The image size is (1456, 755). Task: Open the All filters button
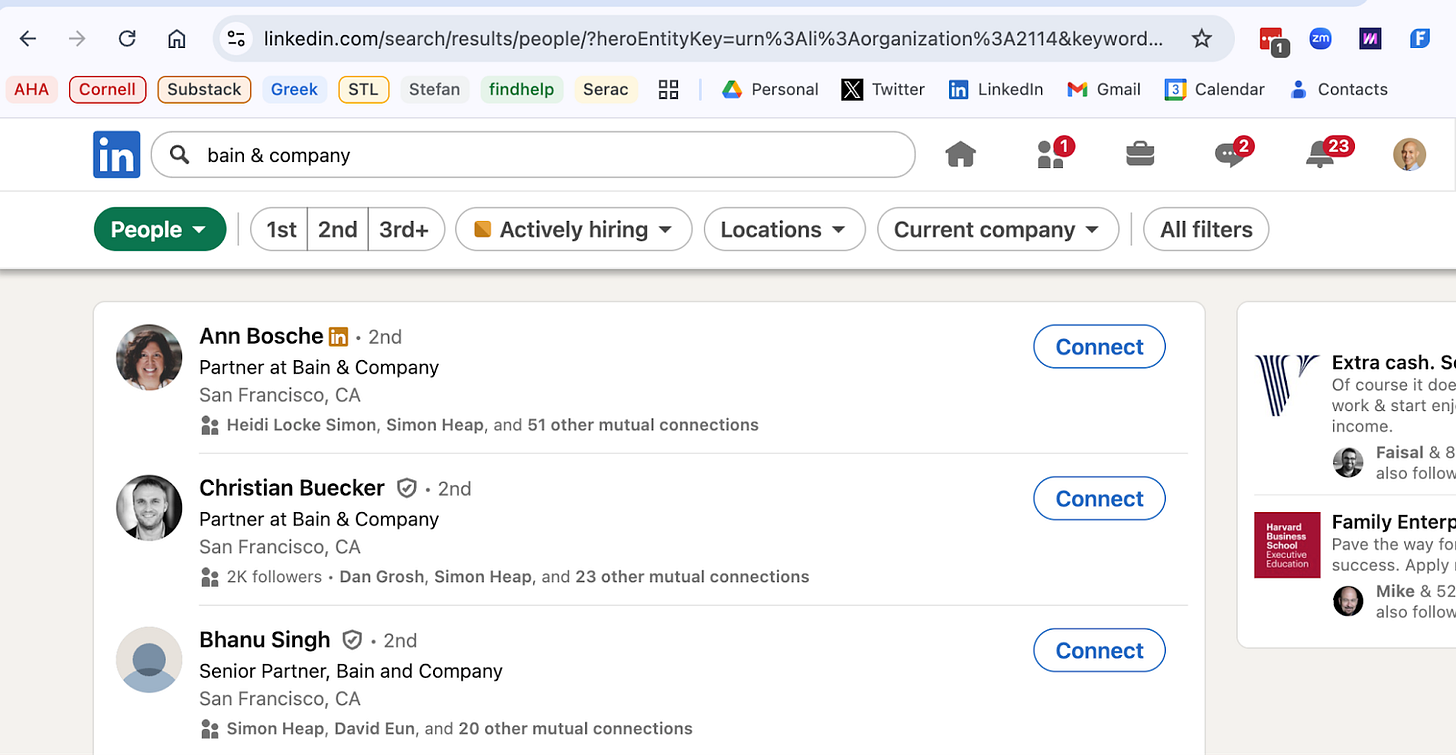[x=1206, y=230]
